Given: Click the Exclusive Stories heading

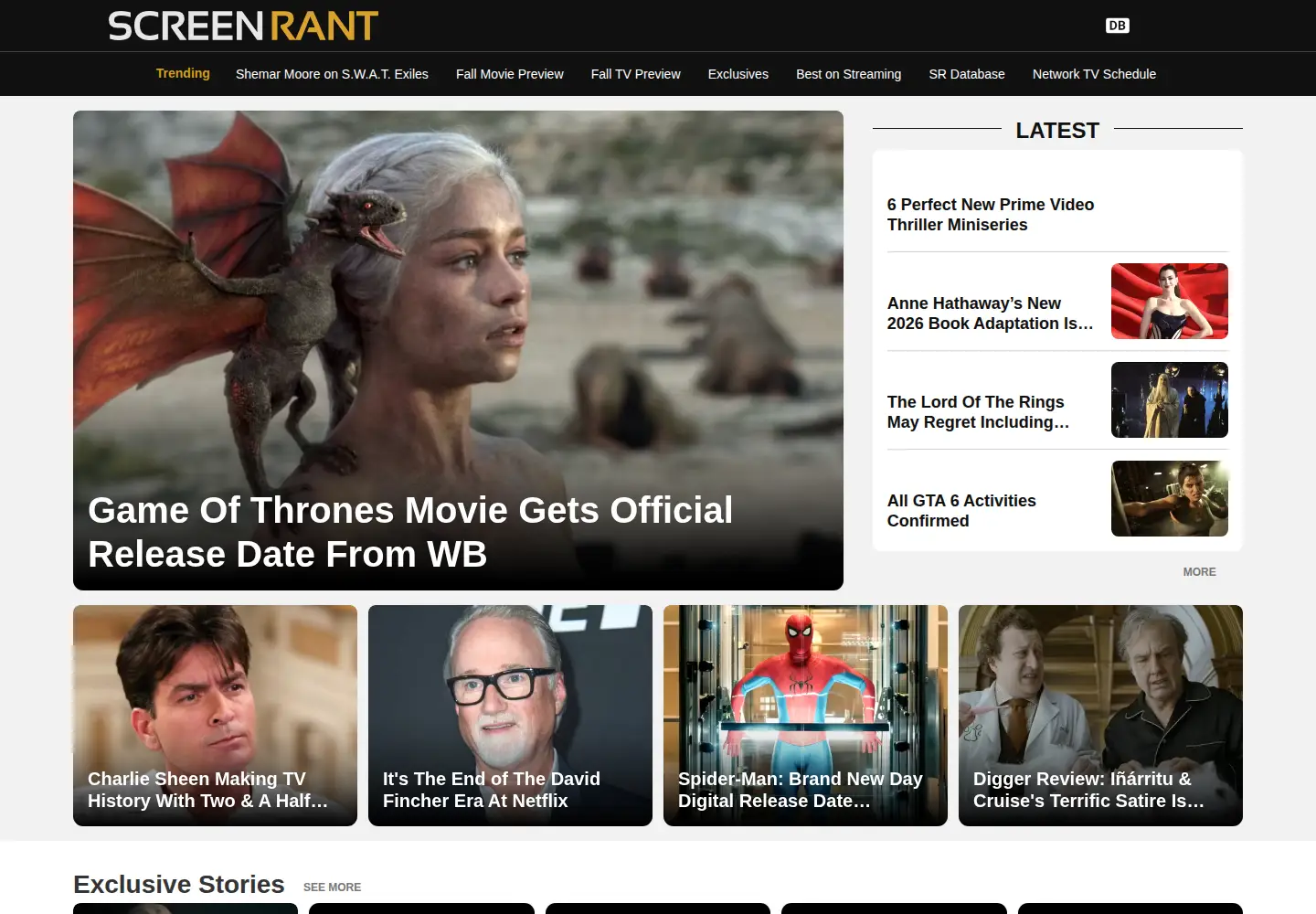Looking at the screenshot, I should click(x=179, y=885).
